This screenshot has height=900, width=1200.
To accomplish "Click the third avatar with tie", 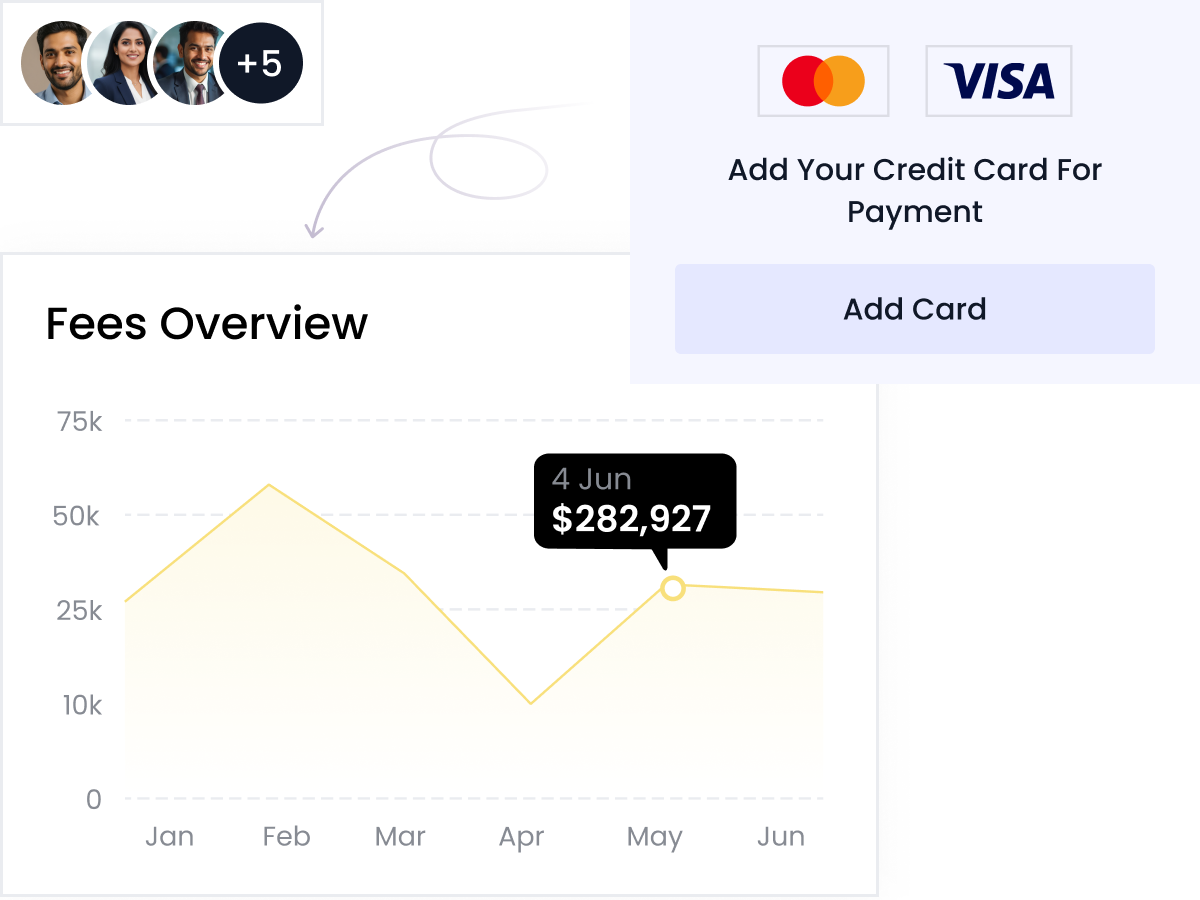I will (190, 64).
